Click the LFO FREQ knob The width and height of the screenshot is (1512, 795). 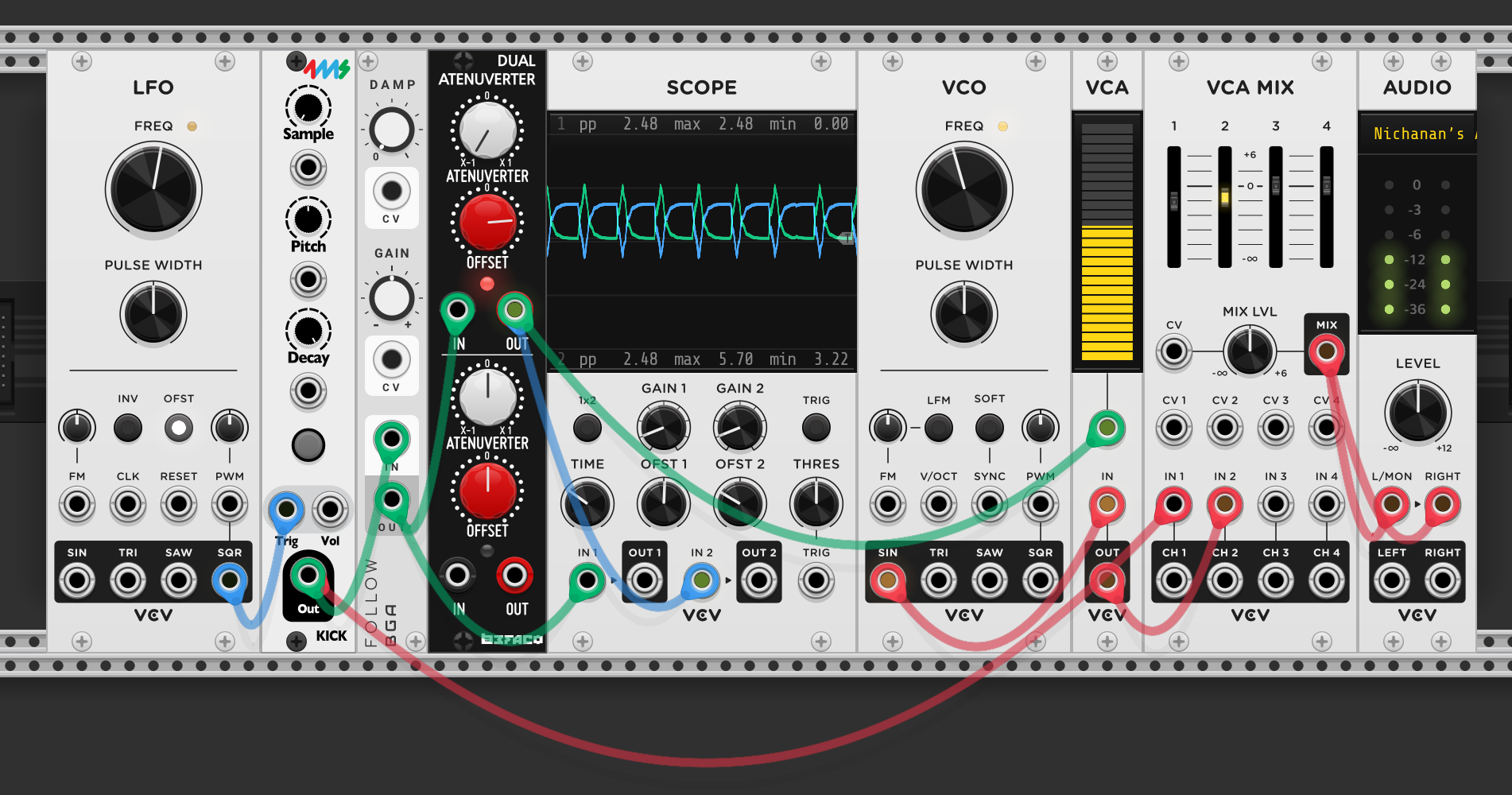(x=153, y=190)
